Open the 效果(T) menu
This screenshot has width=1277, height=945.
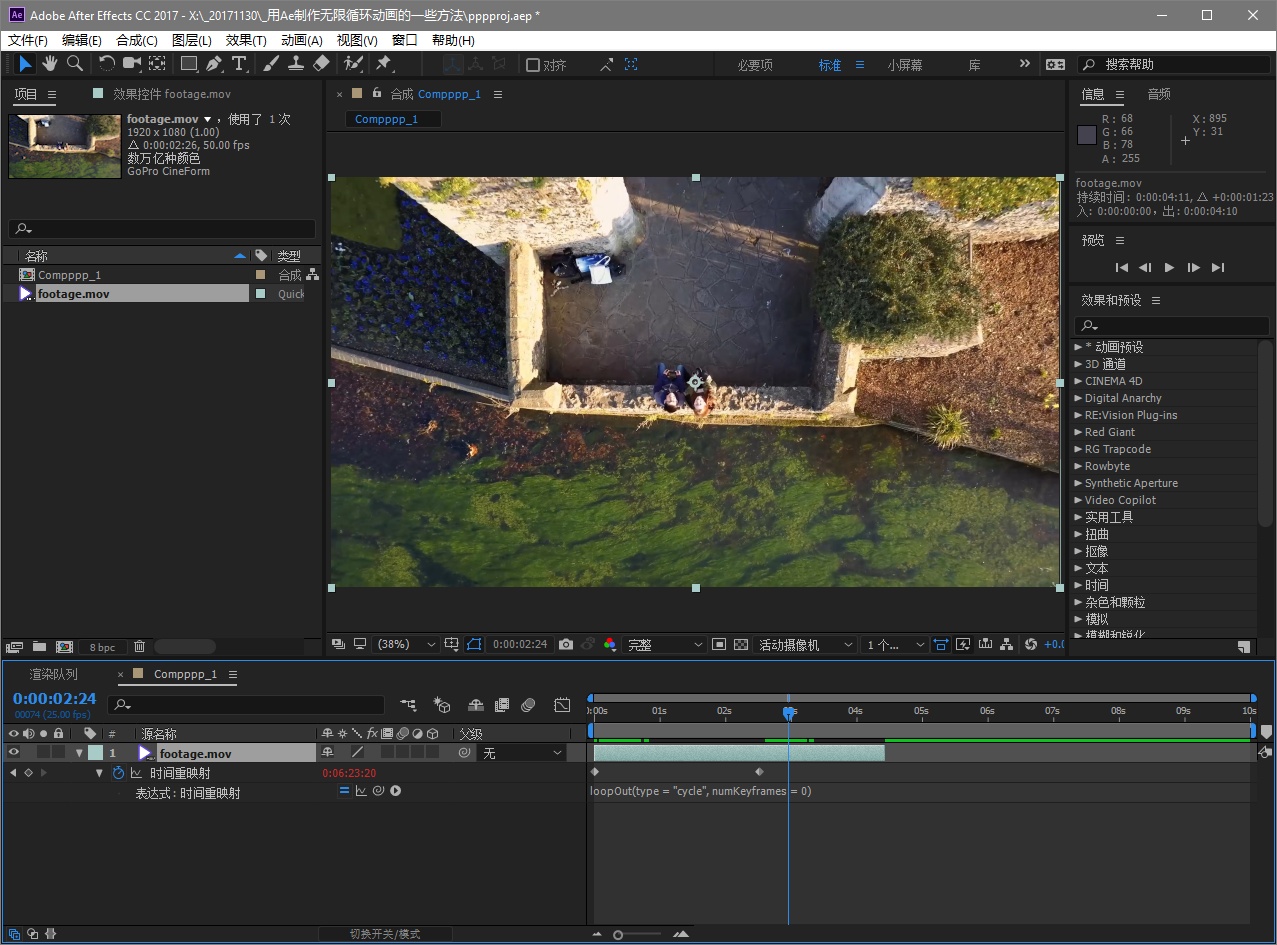click(246, 41)
